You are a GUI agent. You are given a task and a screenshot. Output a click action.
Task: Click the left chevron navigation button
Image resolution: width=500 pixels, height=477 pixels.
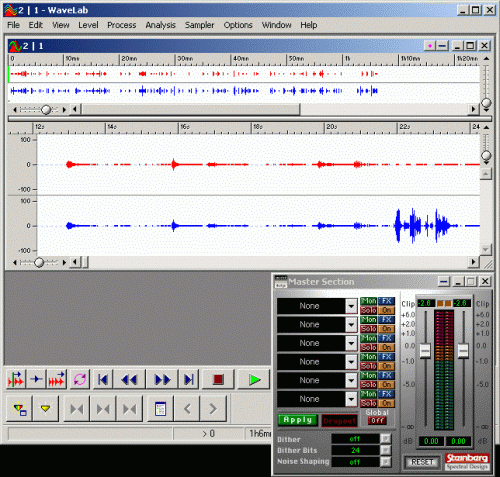pyautogui.click(x=187, y=409)
